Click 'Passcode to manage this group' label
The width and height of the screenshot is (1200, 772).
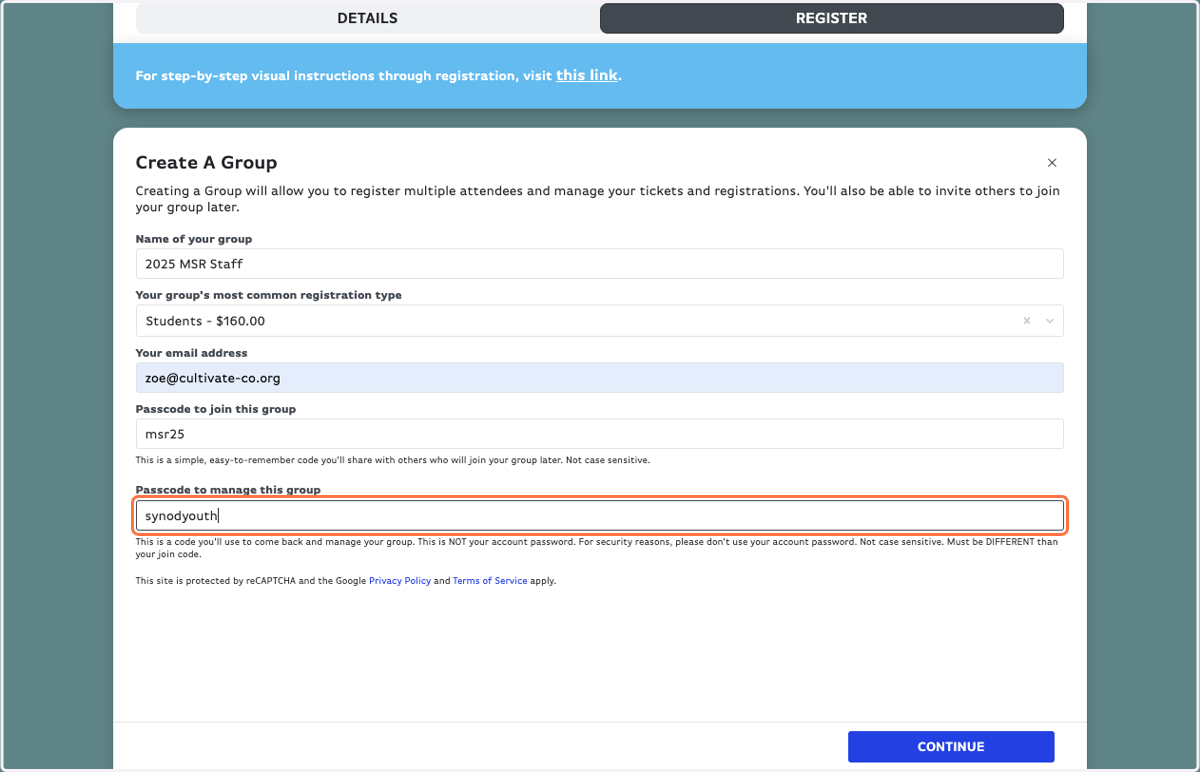228,490
